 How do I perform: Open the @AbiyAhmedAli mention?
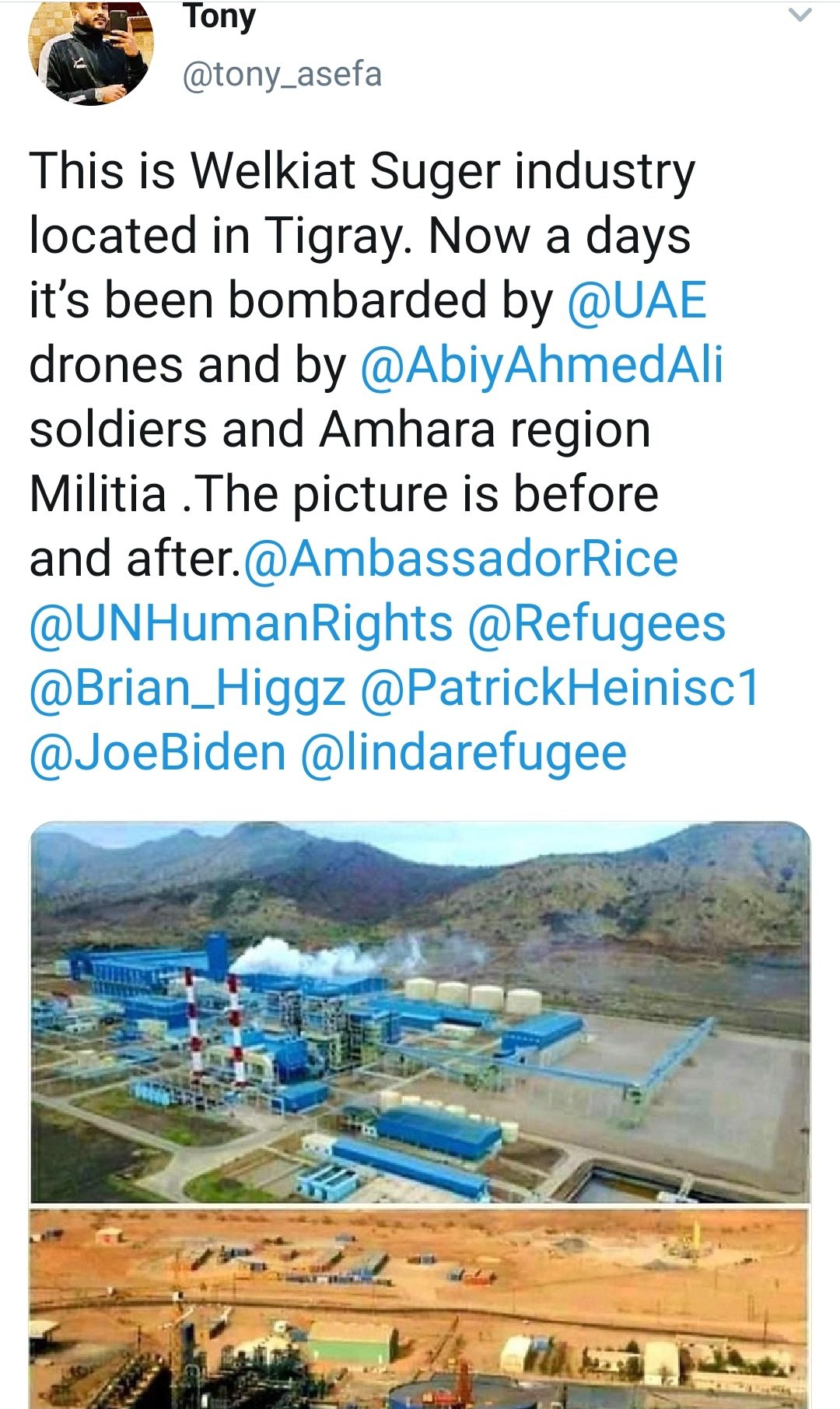pos(541,366)
